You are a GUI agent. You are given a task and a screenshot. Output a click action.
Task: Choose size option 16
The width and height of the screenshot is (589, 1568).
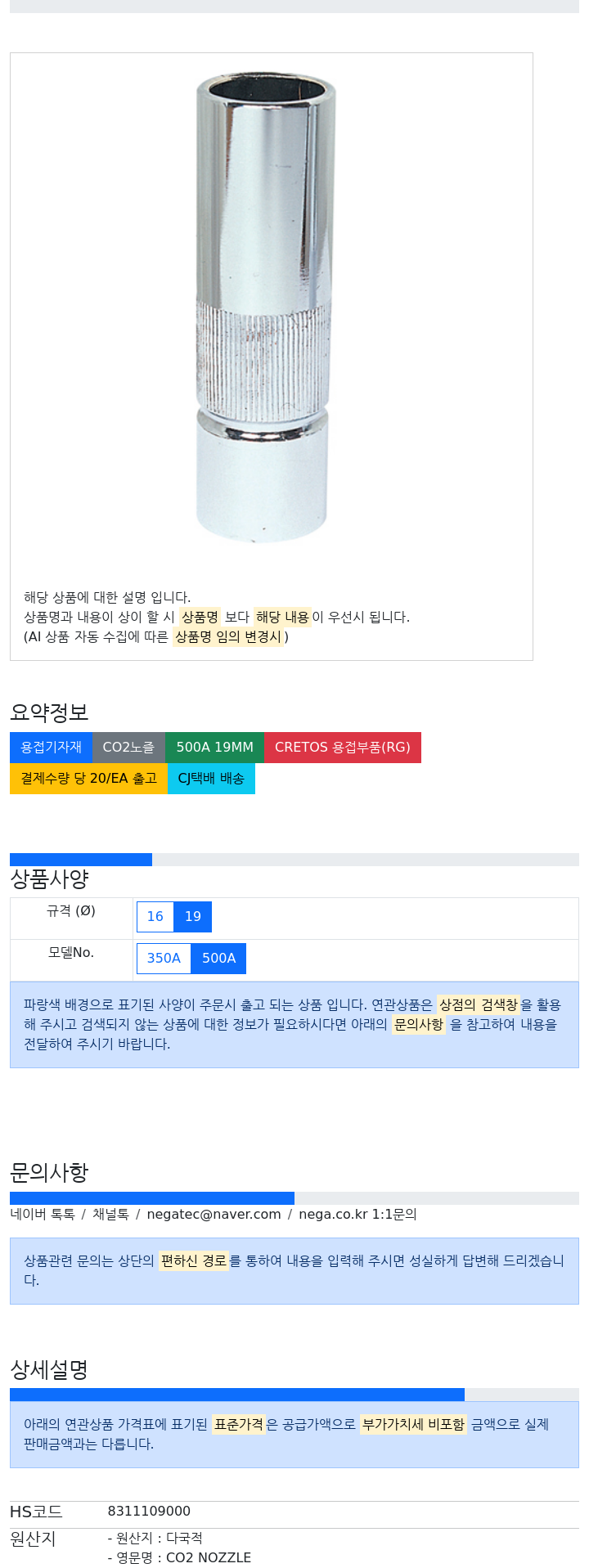155,917
